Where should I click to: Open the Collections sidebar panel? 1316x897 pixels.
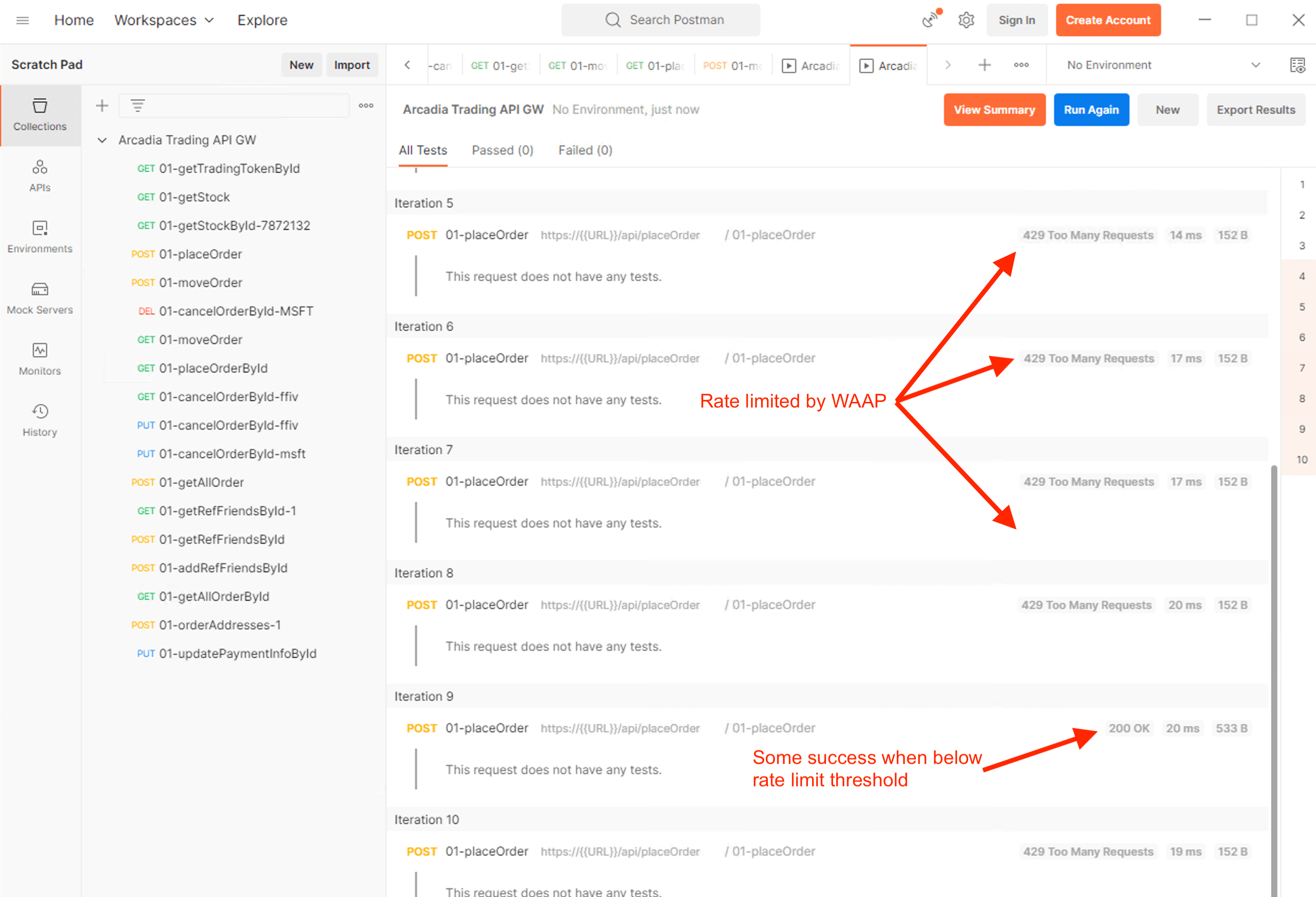40,115
